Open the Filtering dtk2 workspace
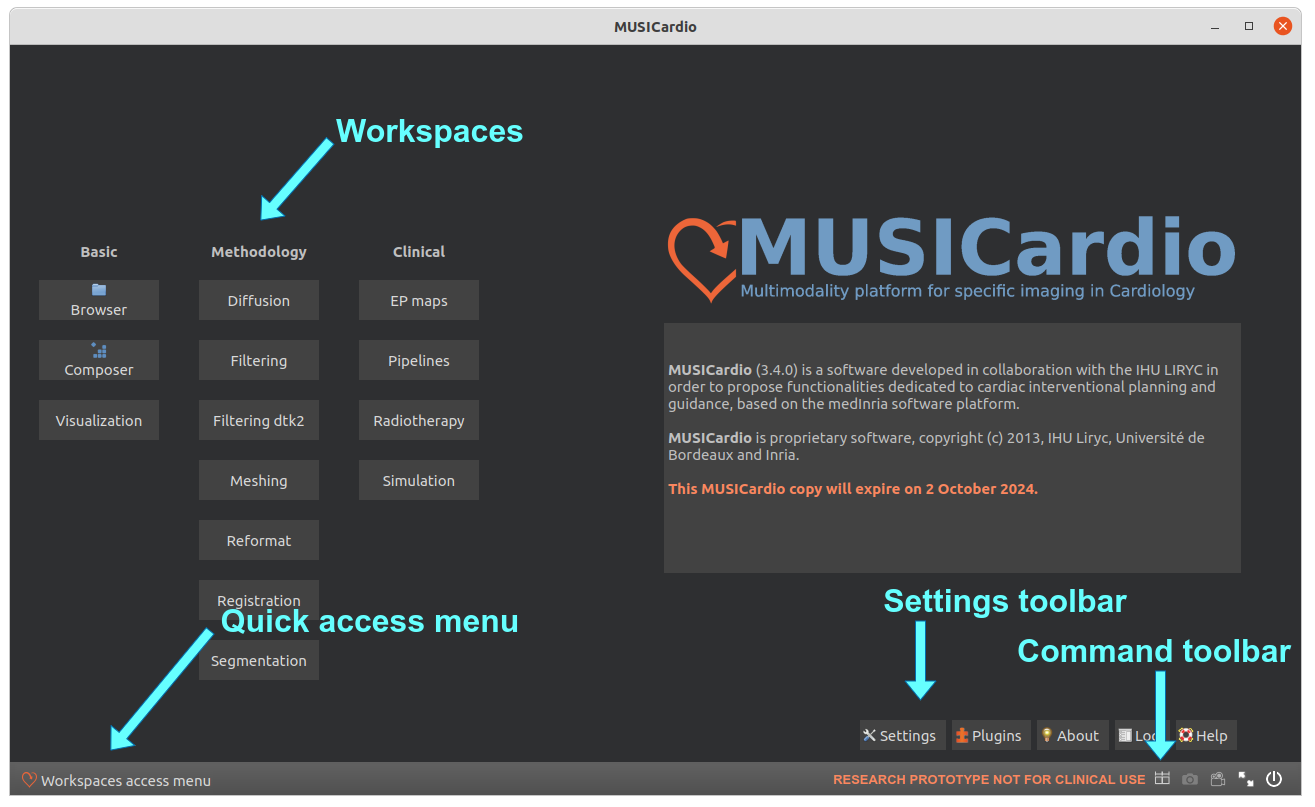1315x807 pixels. pos(259,420)
